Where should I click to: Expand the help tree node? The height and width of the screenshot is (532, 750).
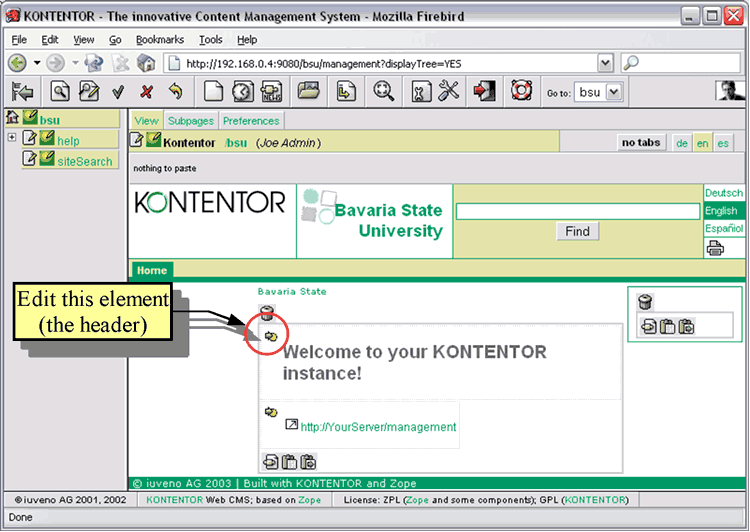[11, 138]
